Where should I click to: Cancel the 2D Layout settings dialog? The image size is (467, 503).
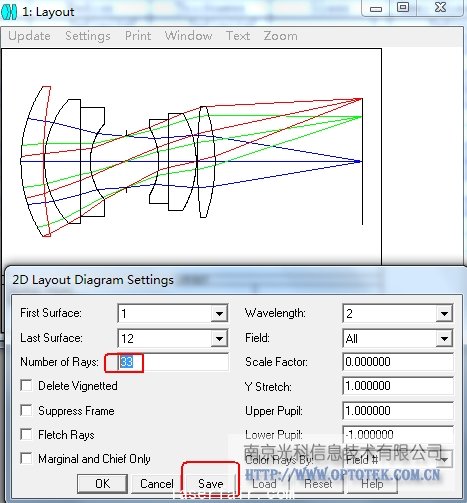click(157, 484)
